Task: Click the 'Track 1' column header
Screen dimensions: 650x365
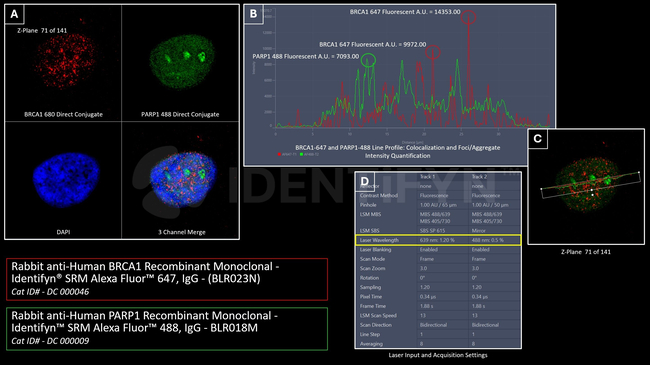Action: tap(427, 176)
